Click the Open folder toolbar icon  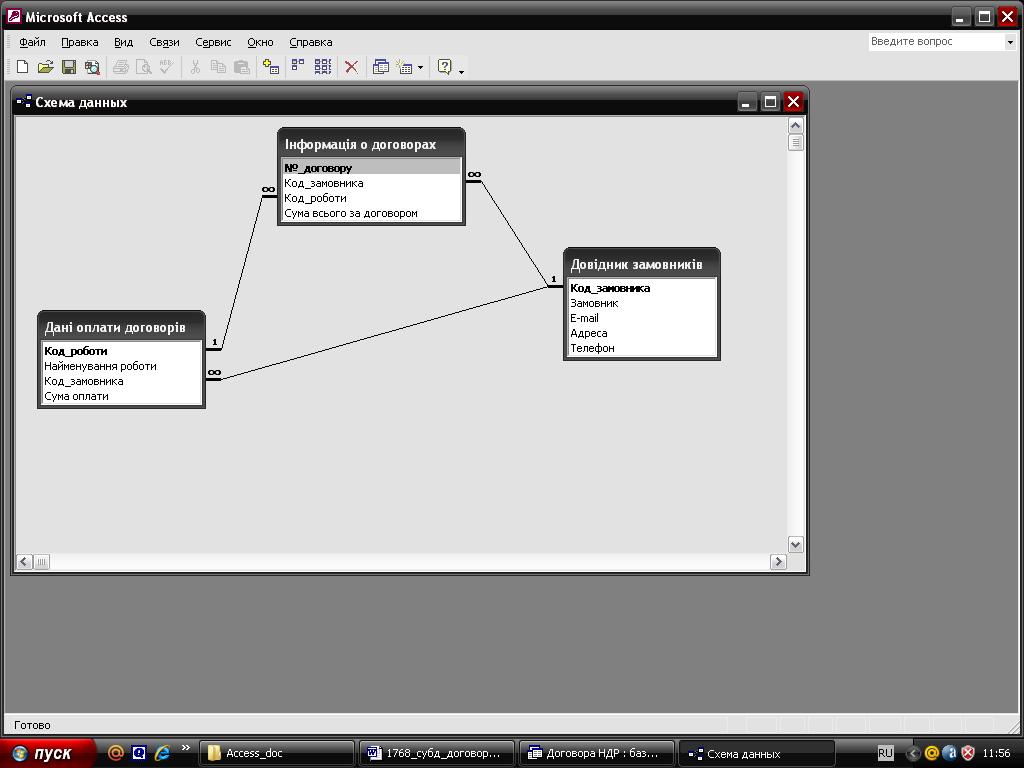[45, 67]
